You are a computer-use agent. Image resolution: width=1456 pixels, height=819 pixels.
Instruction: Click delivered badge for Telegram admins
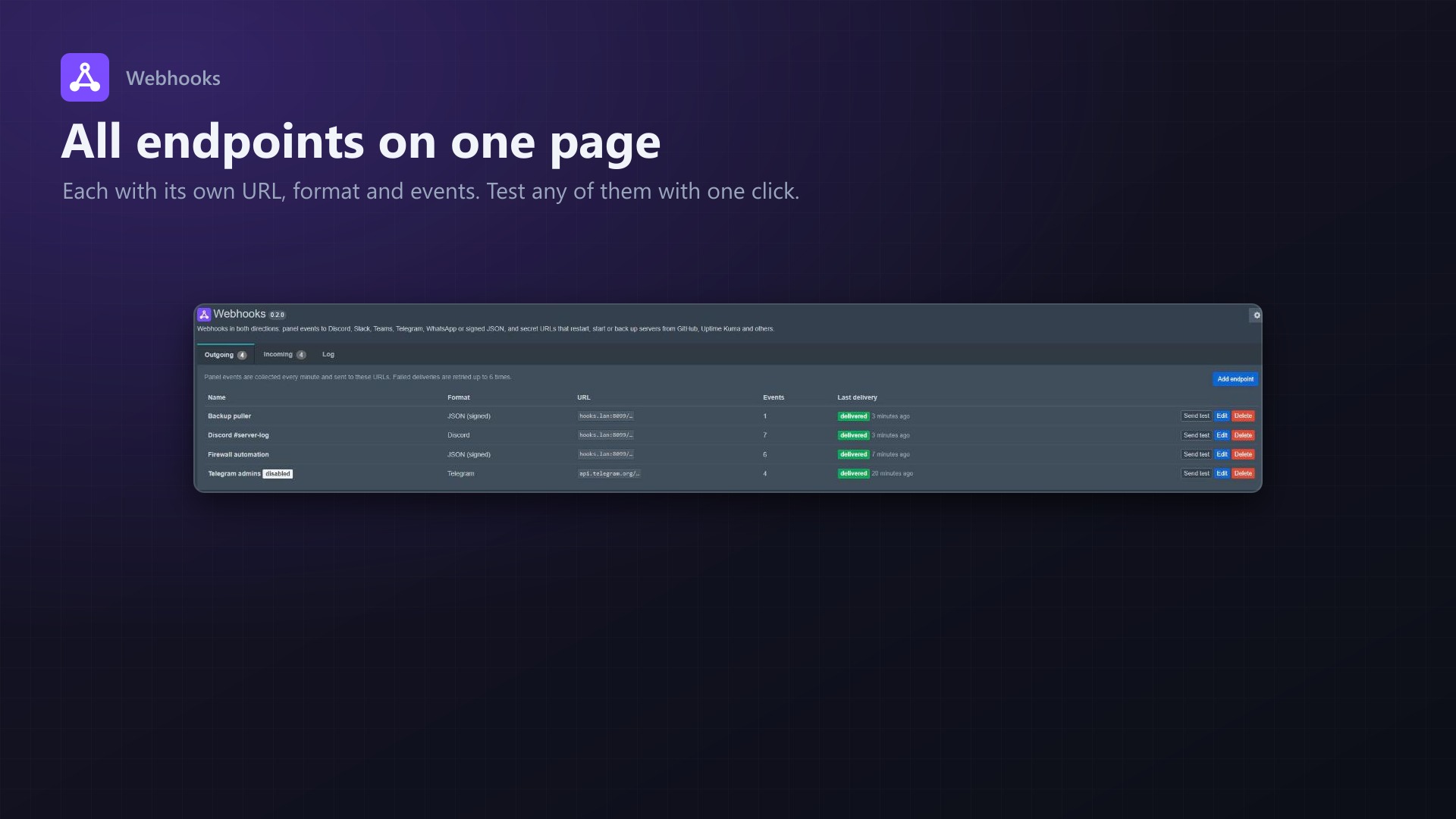coord(853,473)
